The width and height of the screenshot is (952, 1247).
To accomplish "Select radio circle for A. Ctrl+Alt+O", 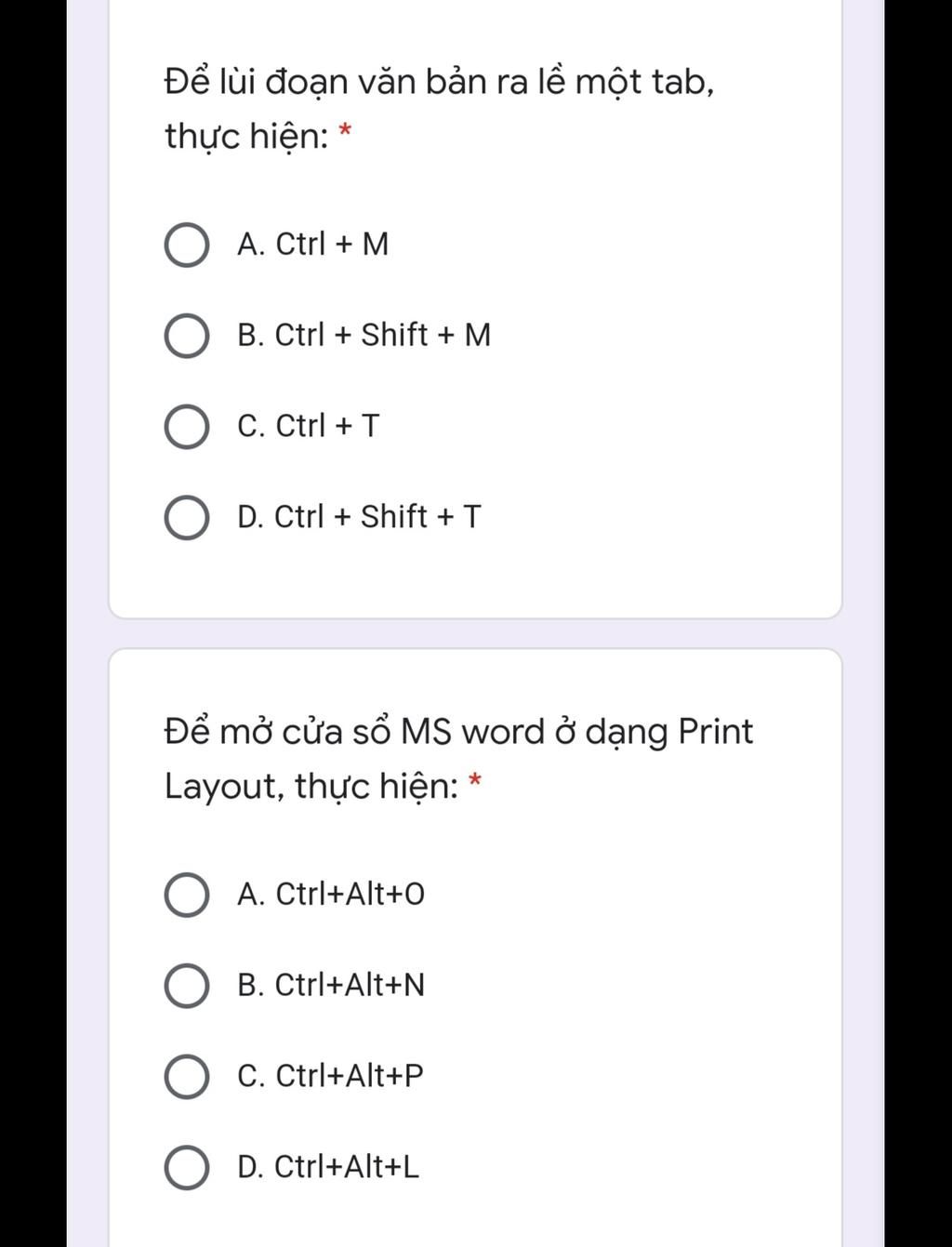I will coord(186,895).
